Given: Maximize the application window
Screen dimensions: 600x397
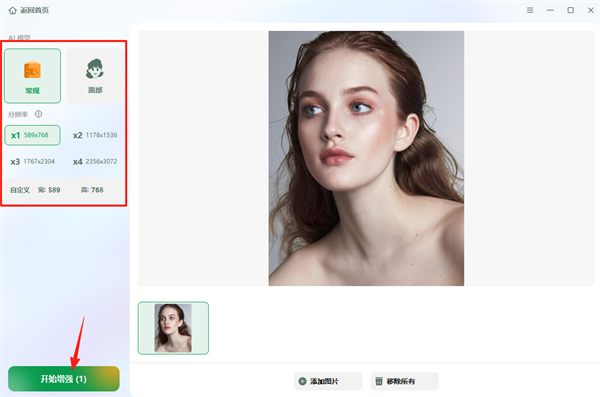Looking at the screenshot, I should (x=570, y=10).
